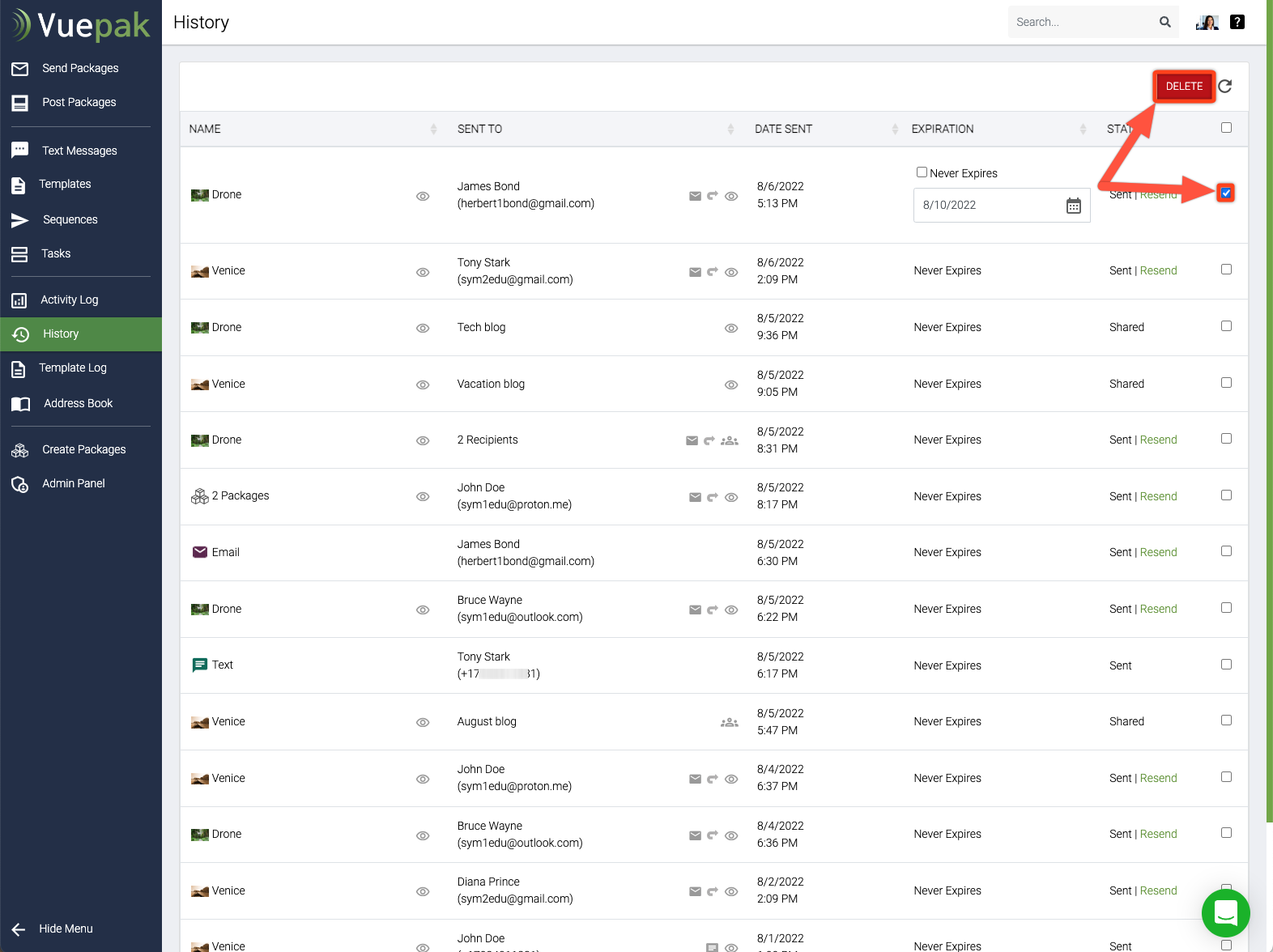Toggle the select-all checkbox in table header
Image resolution: width=1273 pixels, height=952 pixels.
(1226, 128)
